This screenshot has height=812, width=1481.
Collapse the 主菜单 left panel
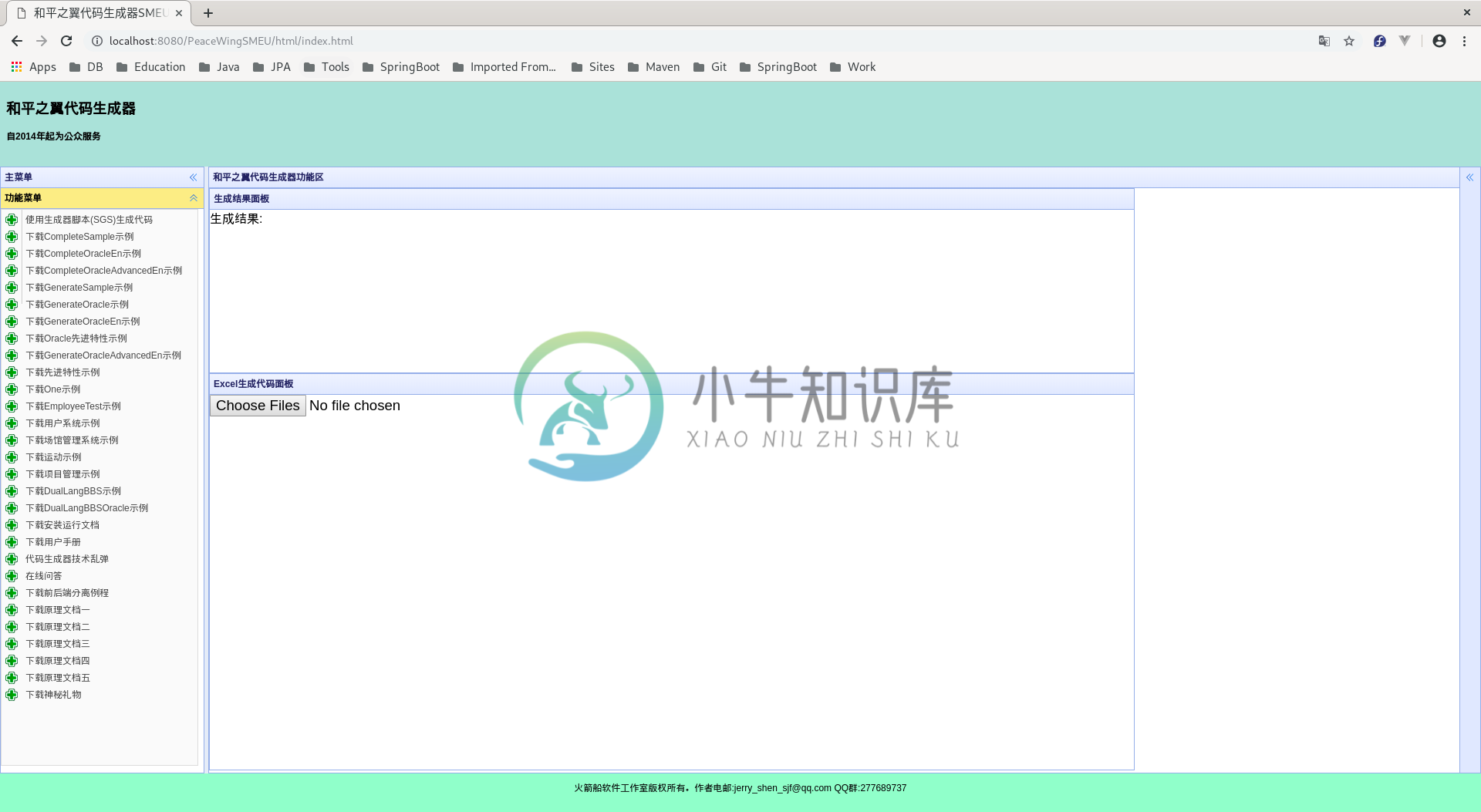tap(194, 177)
